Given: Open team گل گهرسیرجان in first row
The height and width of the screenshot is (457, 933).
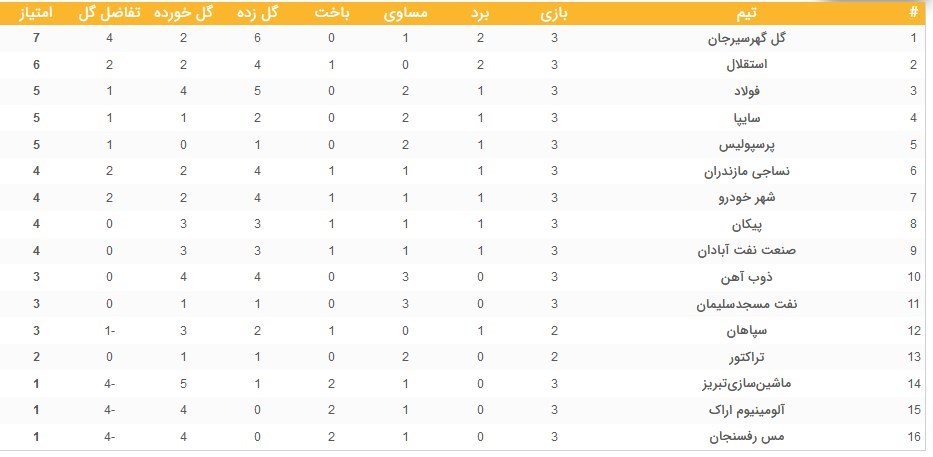Looking at the screenshot, I should [x=747, y=39].
